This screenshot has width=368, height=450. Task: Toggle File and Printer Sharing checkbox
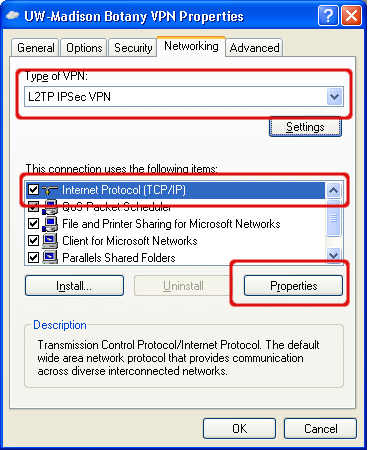(33, 223)
